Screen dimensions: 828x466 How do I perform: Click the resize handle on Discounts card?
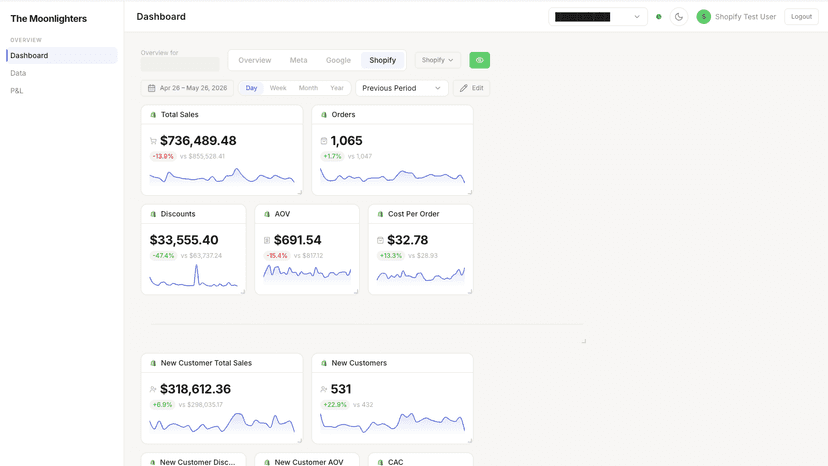[x=243, y=292]
